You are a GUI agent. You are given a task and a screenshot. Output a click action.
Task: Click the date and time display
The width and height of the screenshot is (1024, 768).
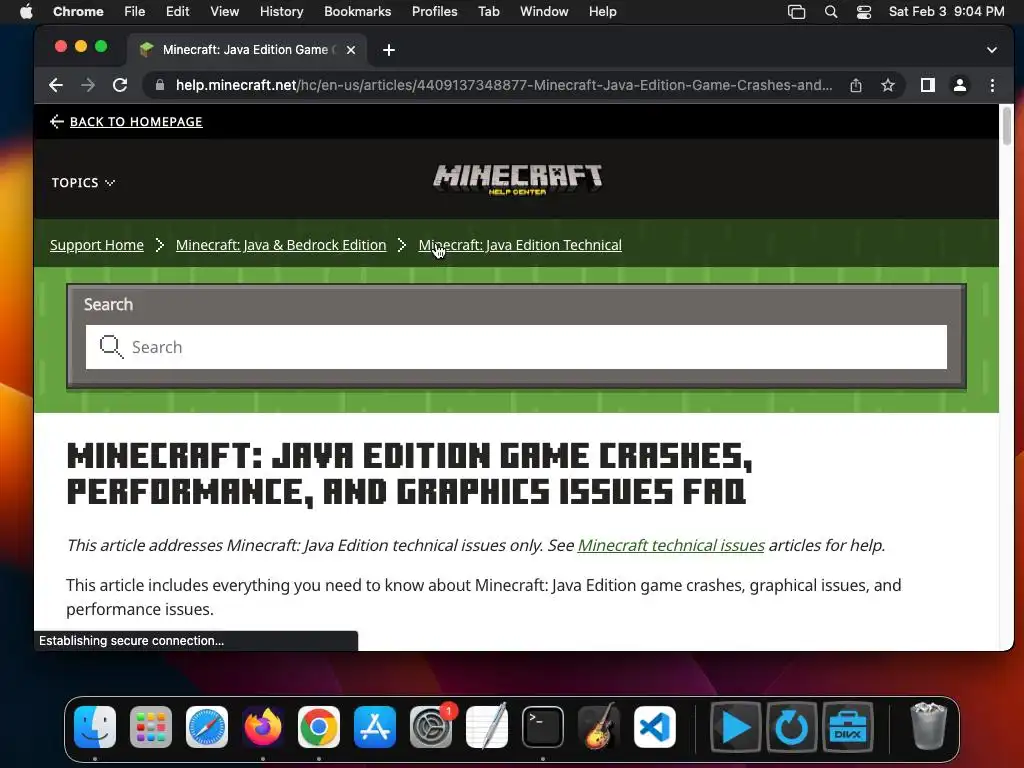946,12
